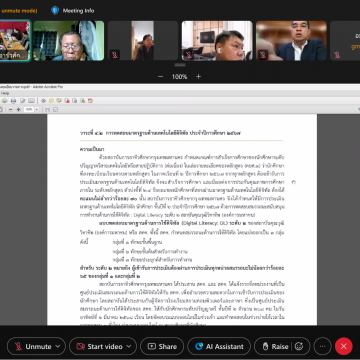Screen dimensions: 360x360
Task: Click the 100% zoom level label
Action: tap(179, 77)
